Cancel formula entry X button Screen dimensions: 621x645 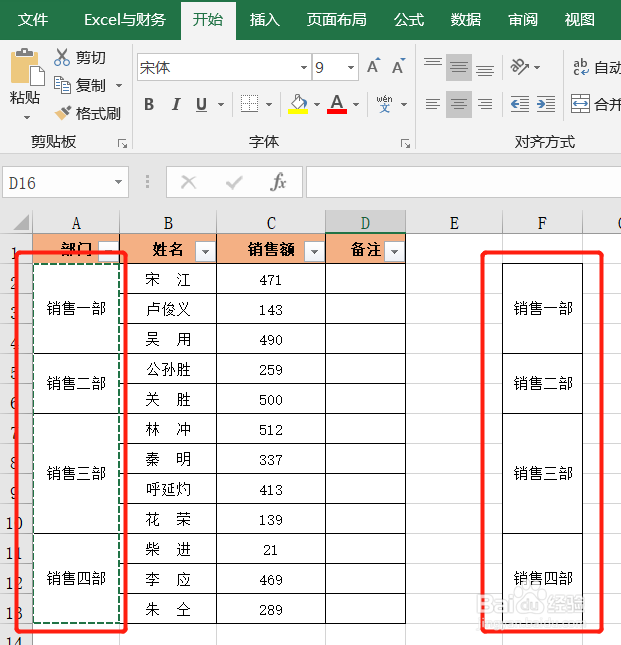click(x=189, y=182)
